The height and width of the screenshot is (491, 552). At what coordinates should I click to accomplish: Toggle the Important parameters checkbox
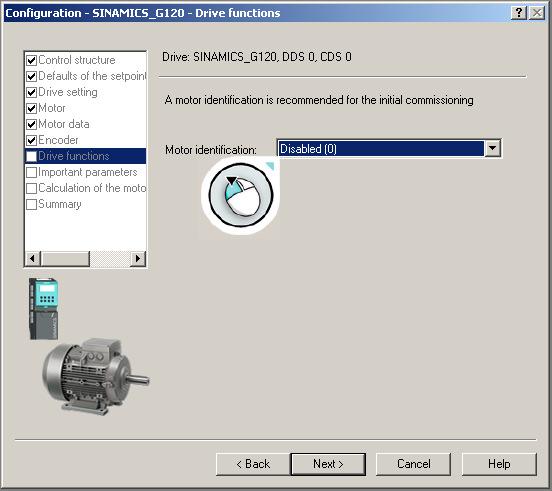[32, 172]
